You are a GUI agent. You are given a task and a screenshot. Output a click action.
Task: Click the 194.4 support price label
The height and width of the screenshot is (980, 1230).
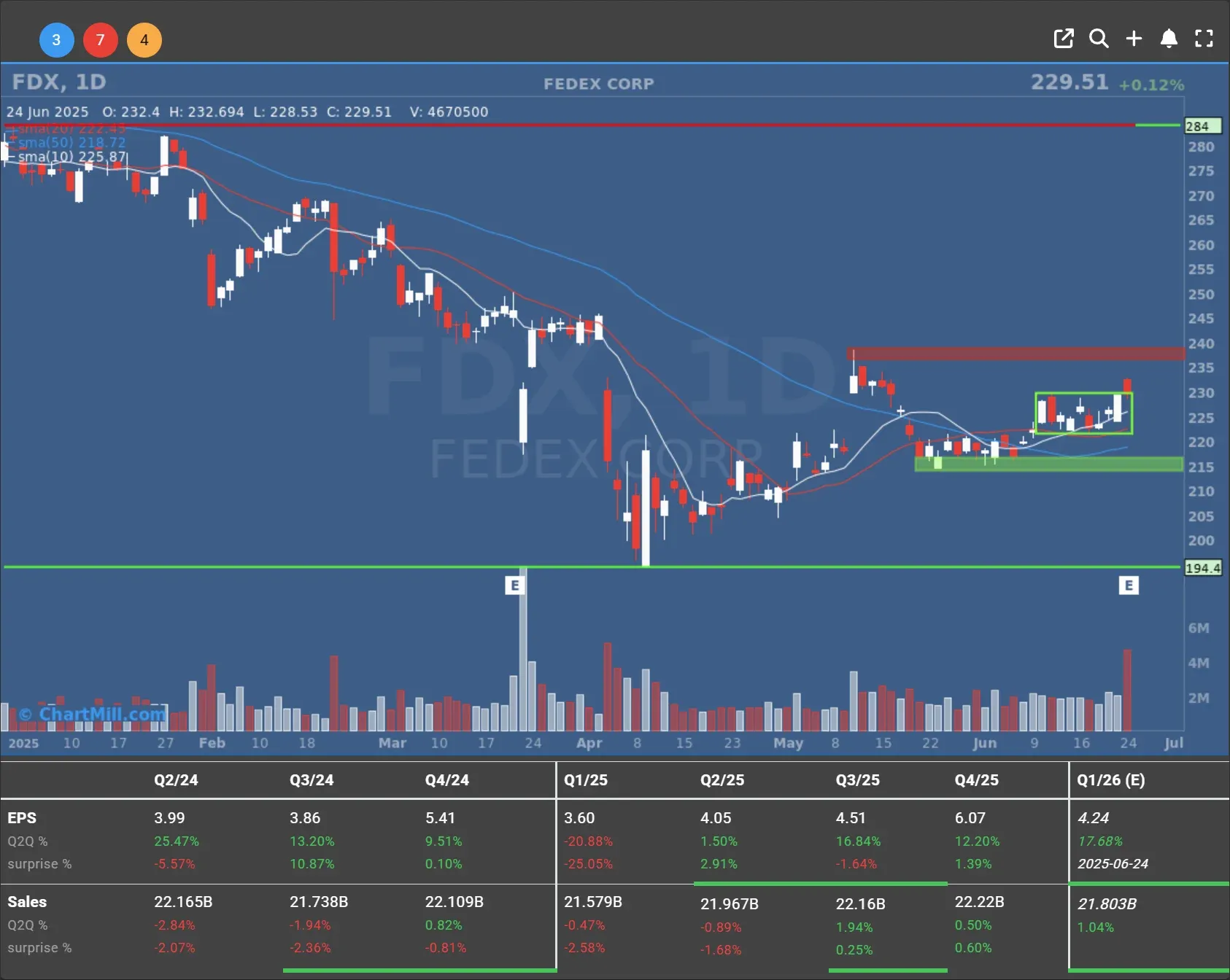point(1202,568)
